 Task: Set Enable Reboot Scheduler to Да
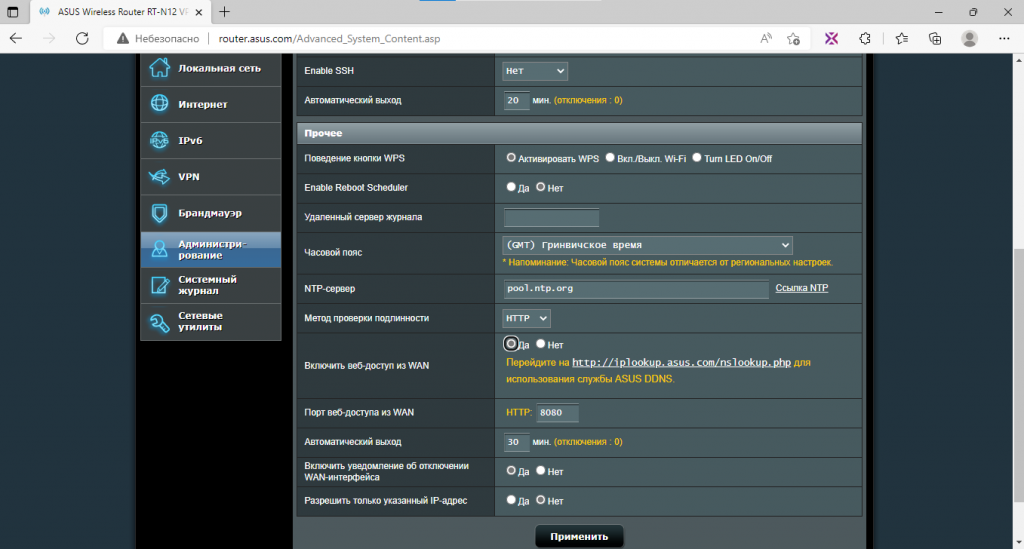[511, 187]
